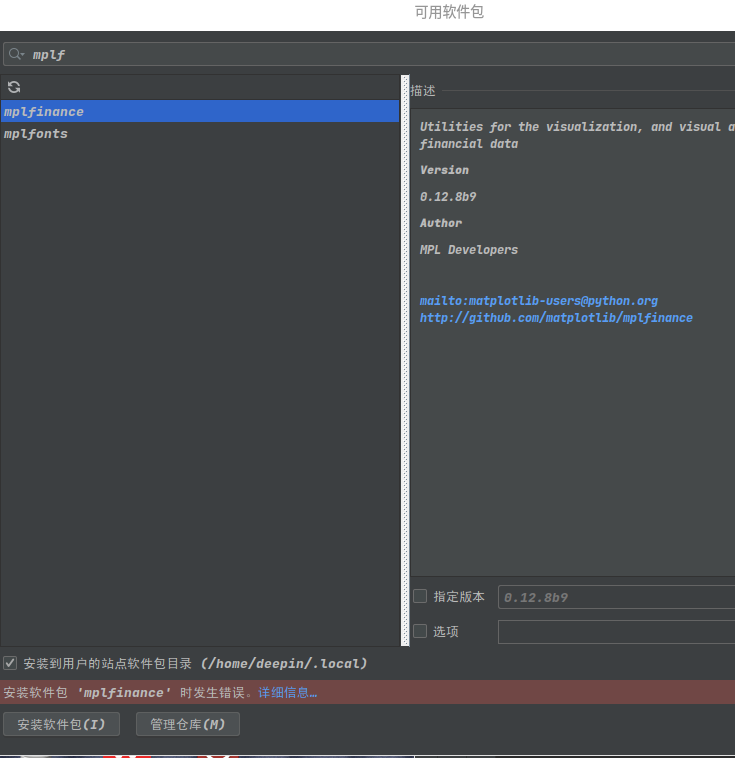The image size is (735, 758).
Task: Open the 详细信息 error details link
Action: pyautogui.click(x=287, y=693)
